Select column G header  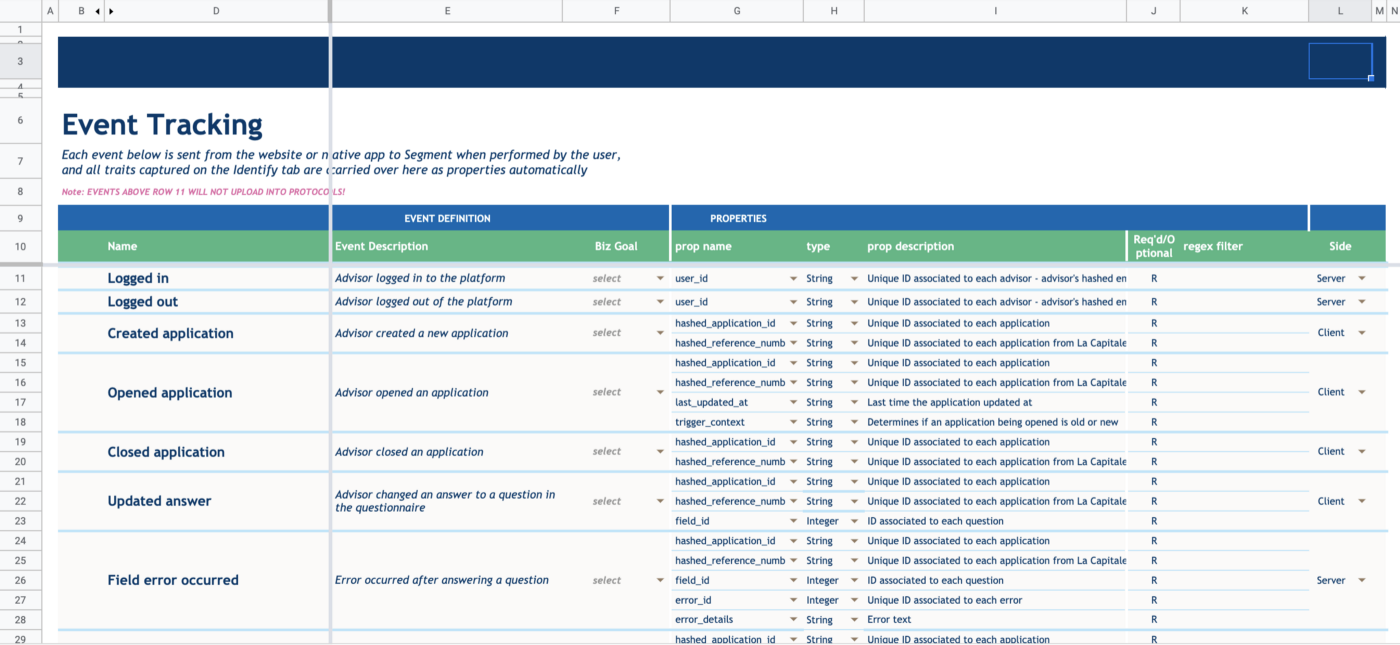point(737,11)
